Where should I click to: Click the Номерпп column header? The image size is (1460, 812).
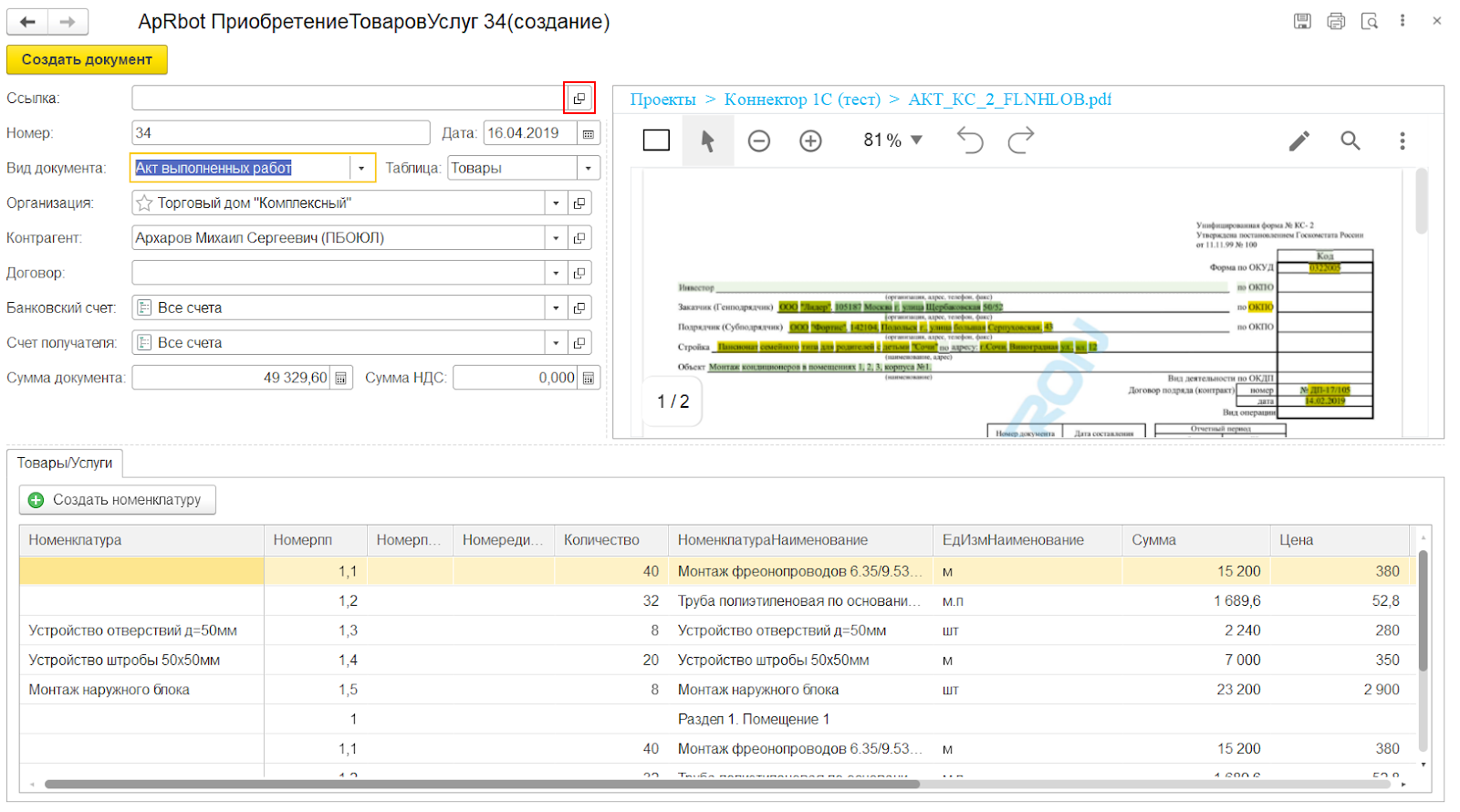pyautogui.click(x=315, y=540)
